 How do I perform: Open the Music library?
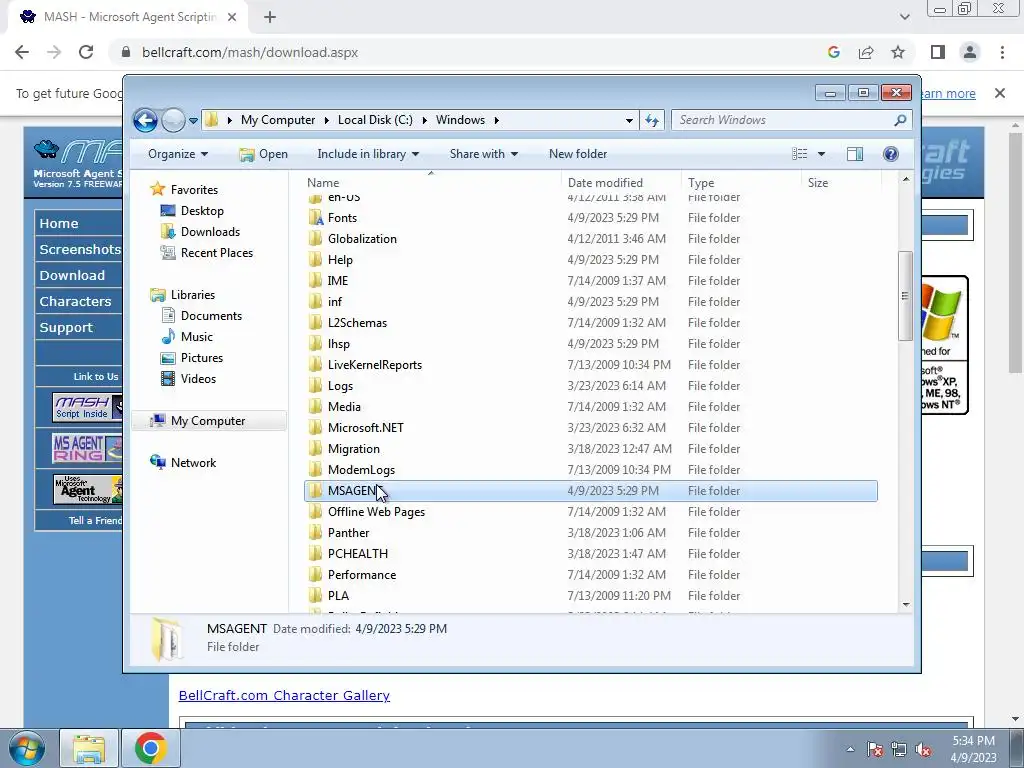(197, 337)
